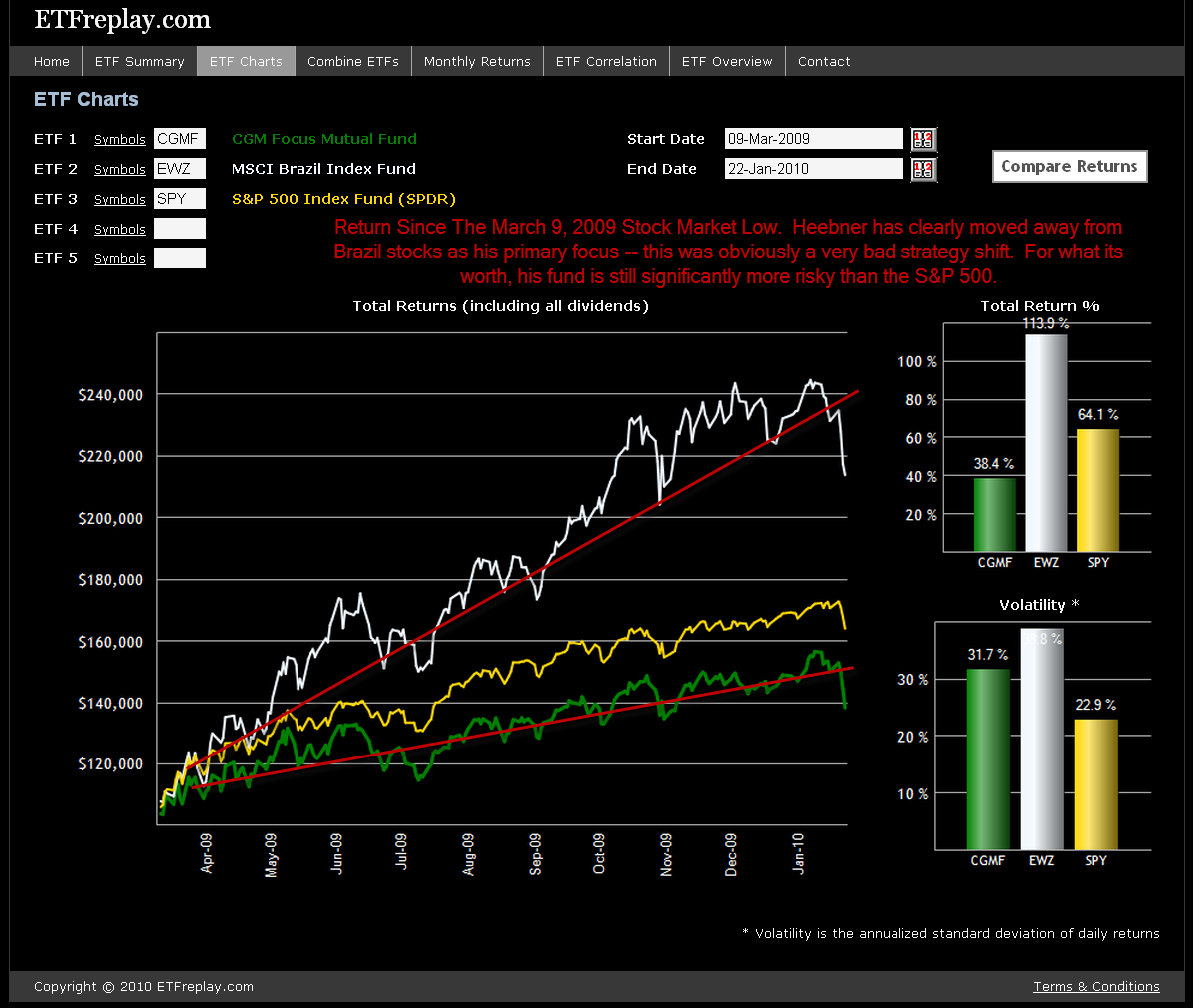
Task: Open the ETF Correlation page
Action: click(x=606, y=62)
